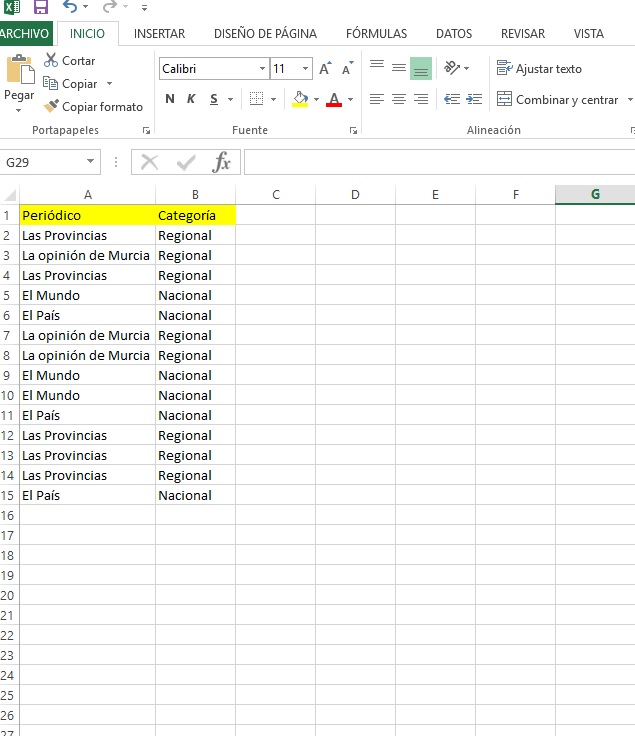This screenshot has width=635, height=736.
Task: Open the undo history dropdown arrow
Action: coord(85,7)
